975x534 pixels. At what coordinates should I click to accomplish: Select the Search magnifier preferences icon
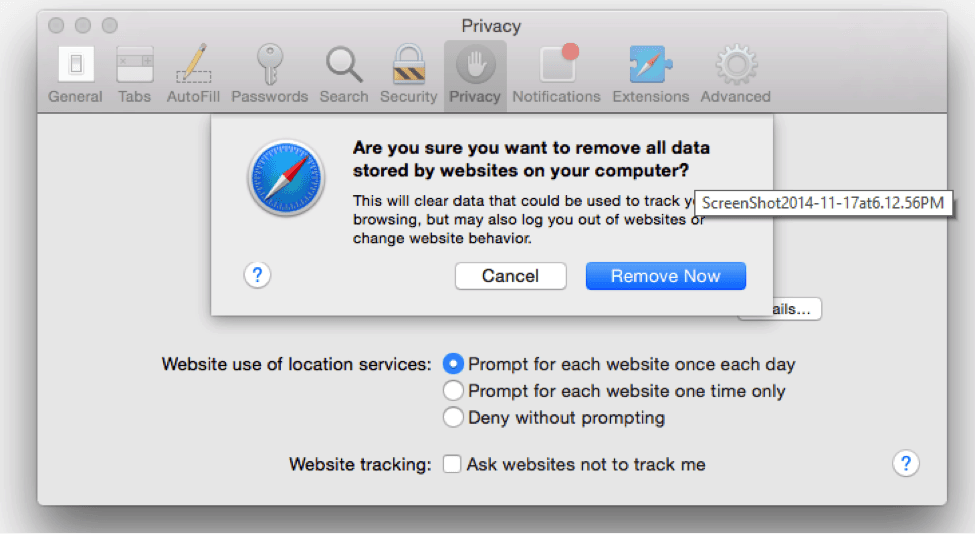click(344, 75)
